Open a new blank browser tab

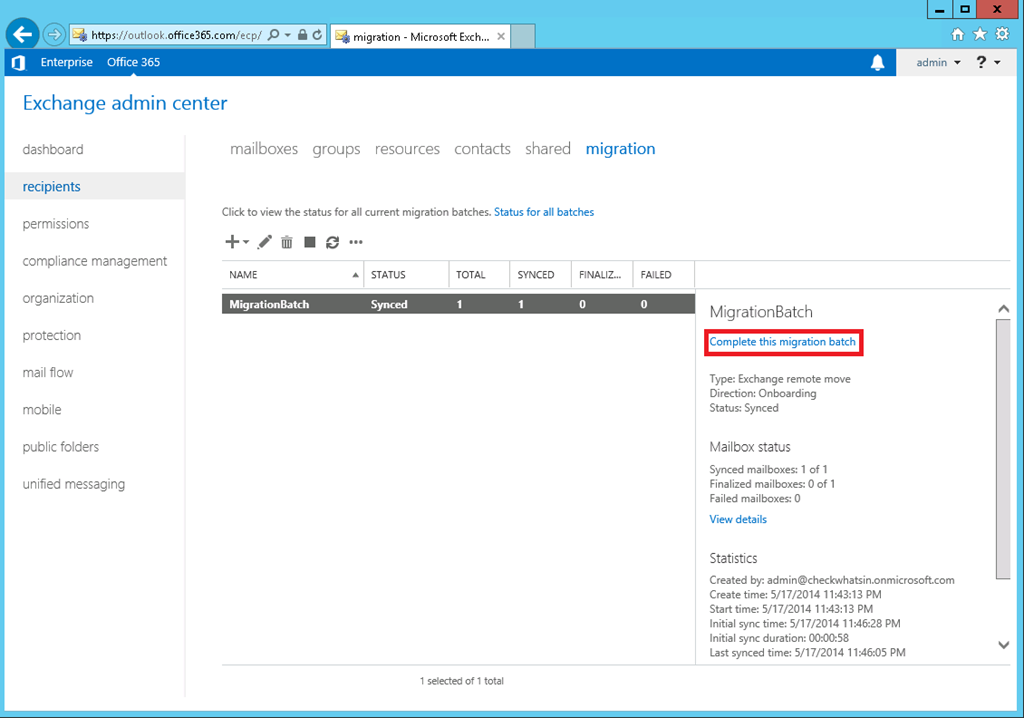pyautogui.click(x=522, y=37)
